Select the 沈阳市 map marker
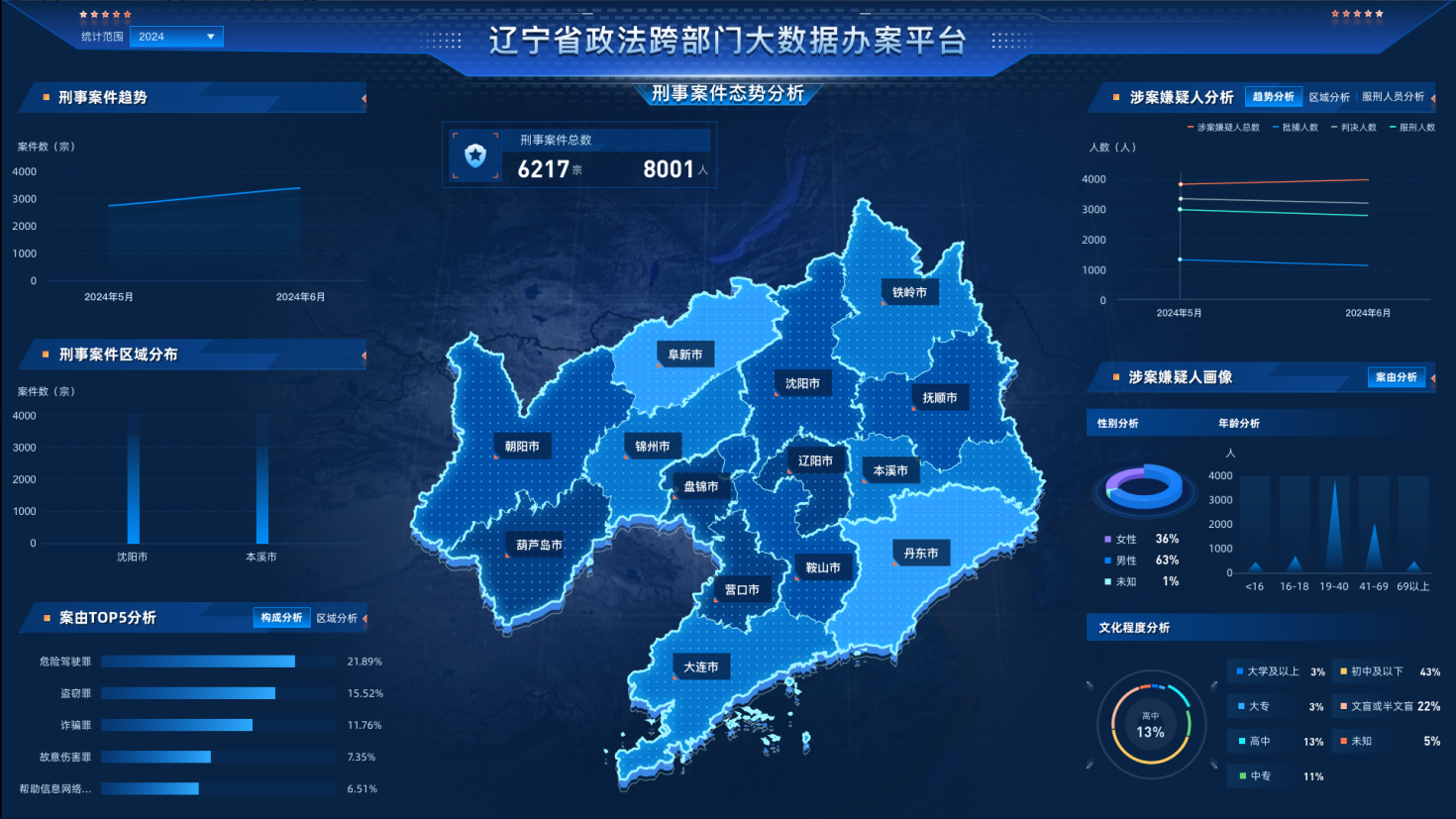 point(802,384)
